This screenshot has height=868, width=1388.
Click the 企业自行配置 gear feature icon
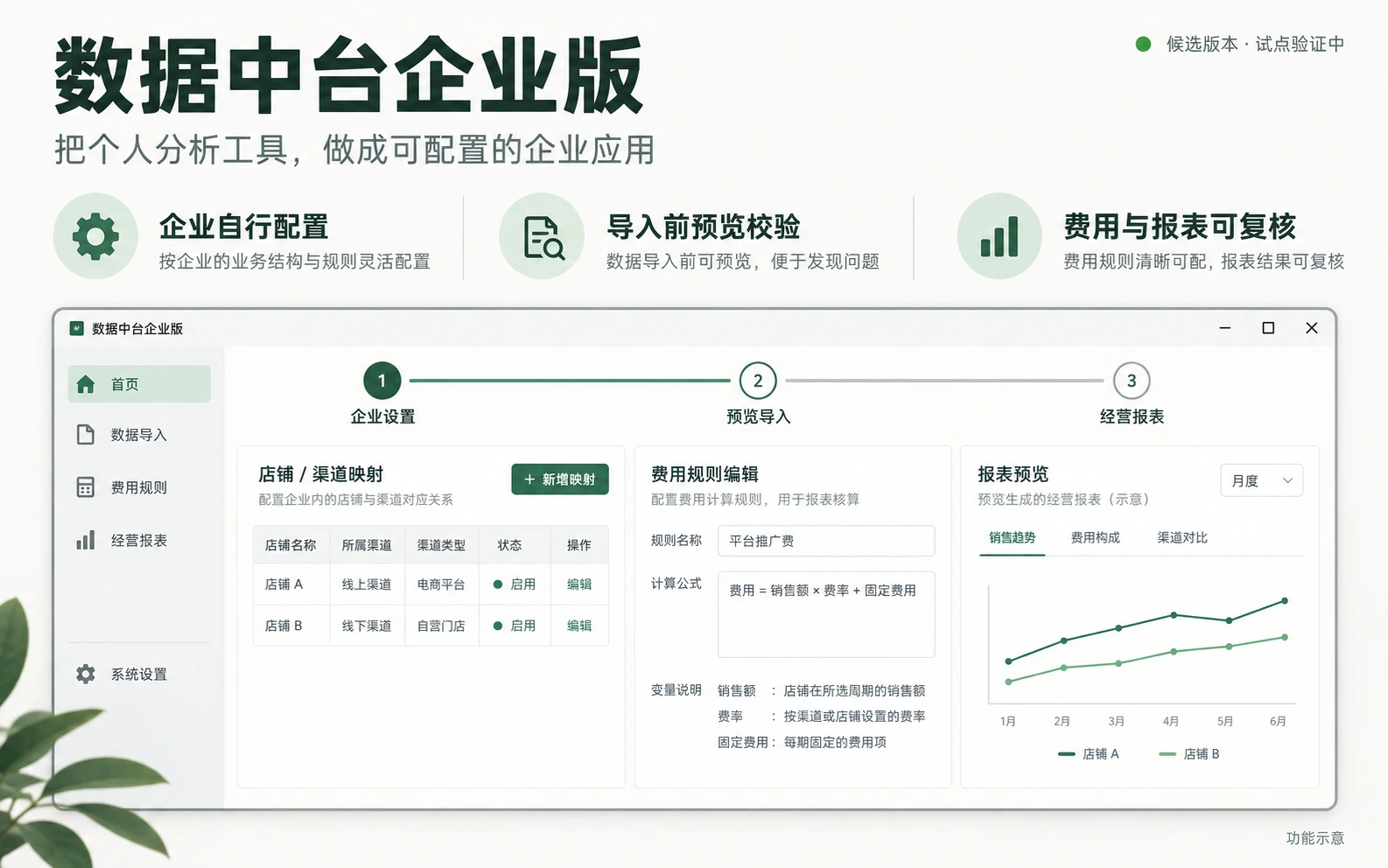[x=95, y=236]
